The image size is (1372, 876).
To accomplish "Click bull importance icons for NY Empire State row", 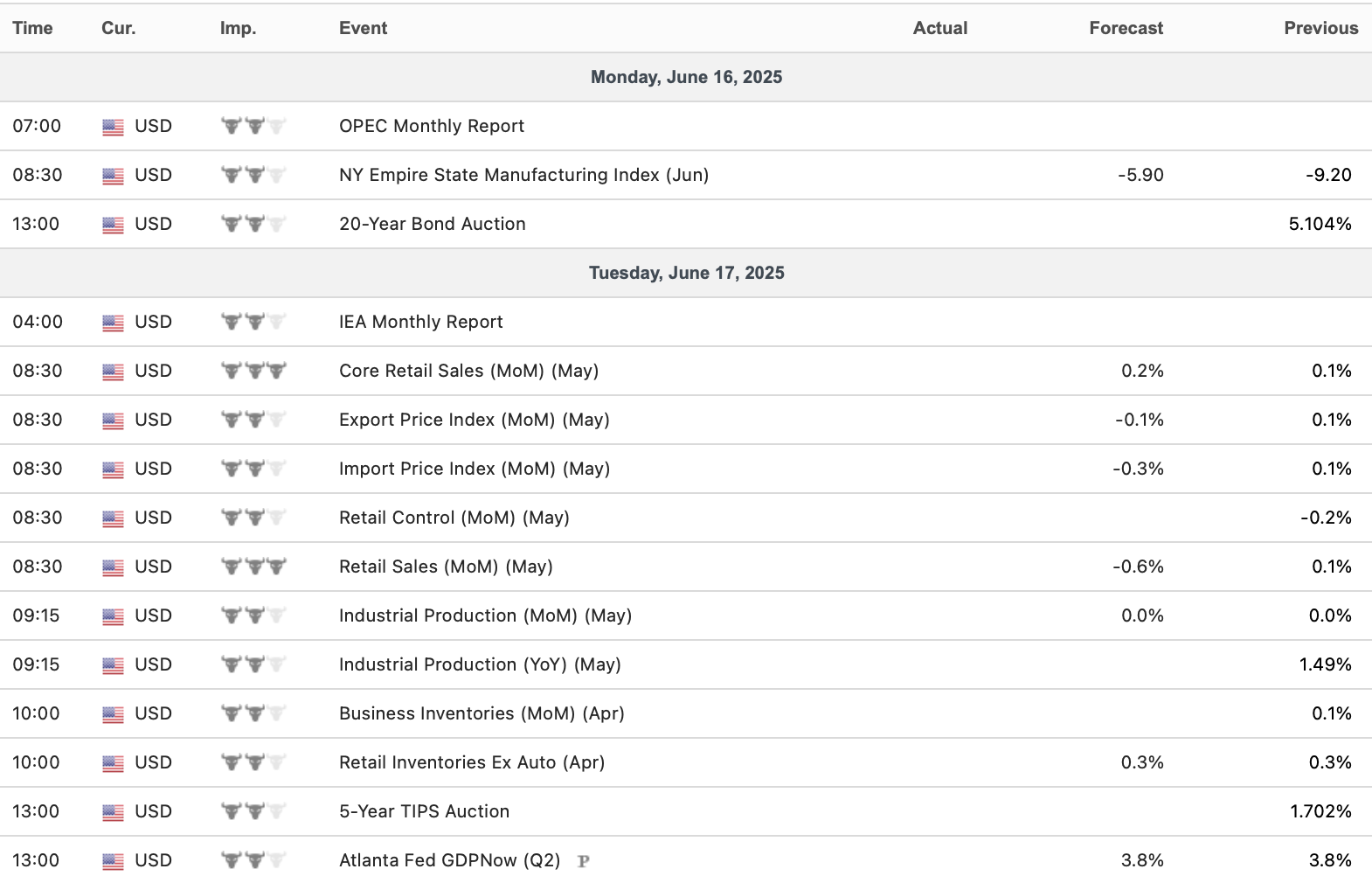I will tap(253, 175).
